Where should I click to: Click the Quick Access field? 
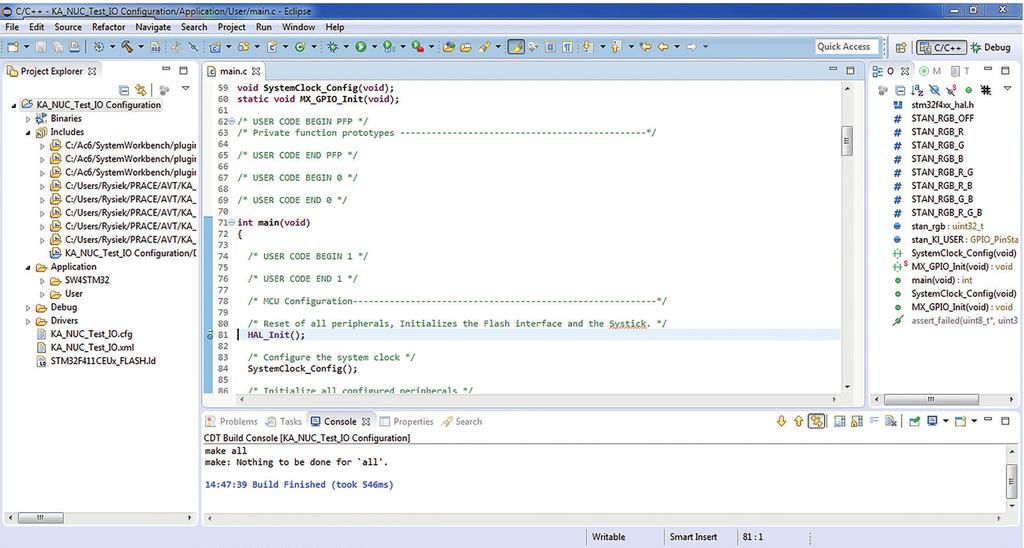846,47
